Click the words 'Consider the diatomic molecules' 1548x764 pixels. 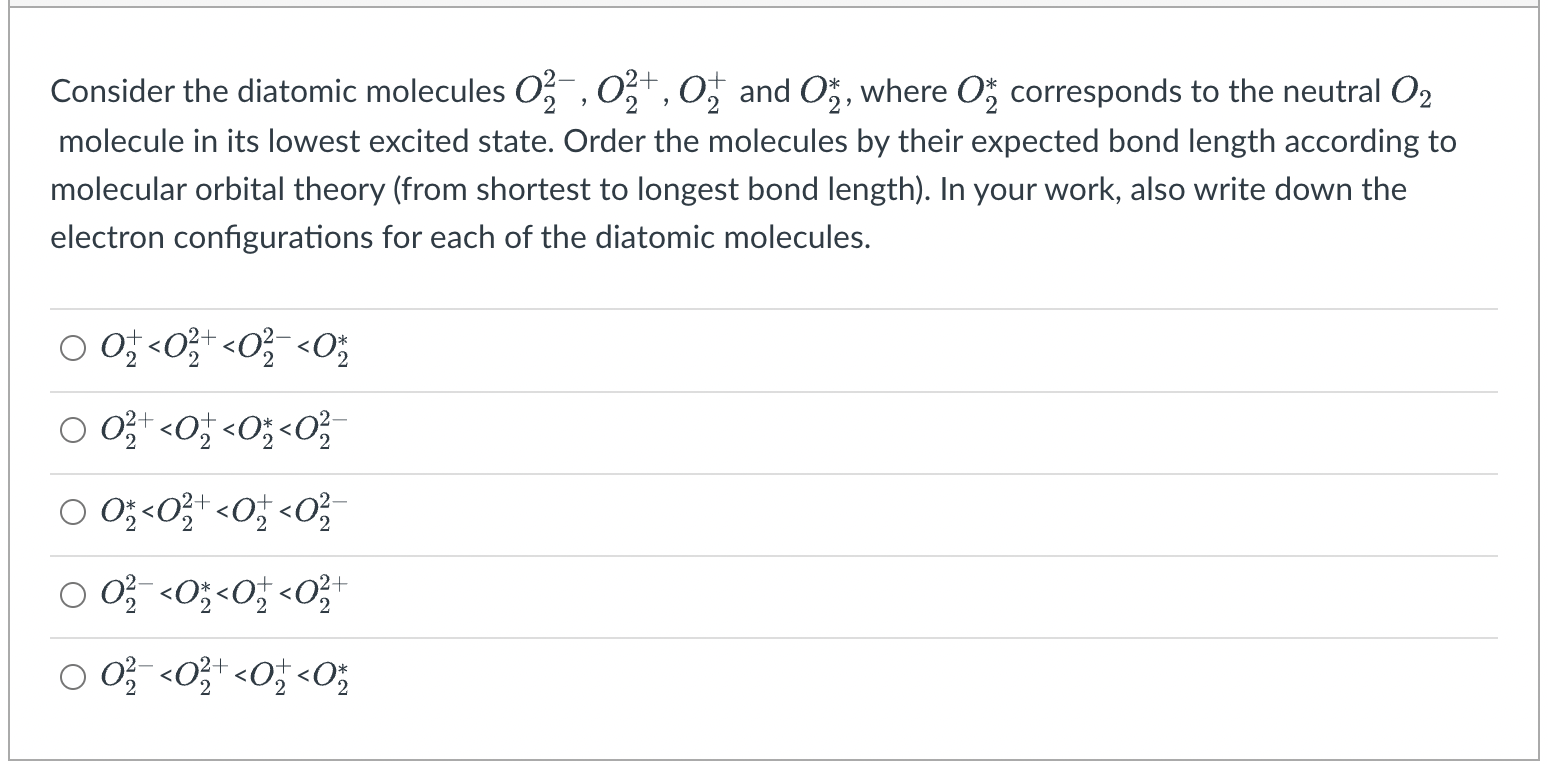tap(278, 93)
